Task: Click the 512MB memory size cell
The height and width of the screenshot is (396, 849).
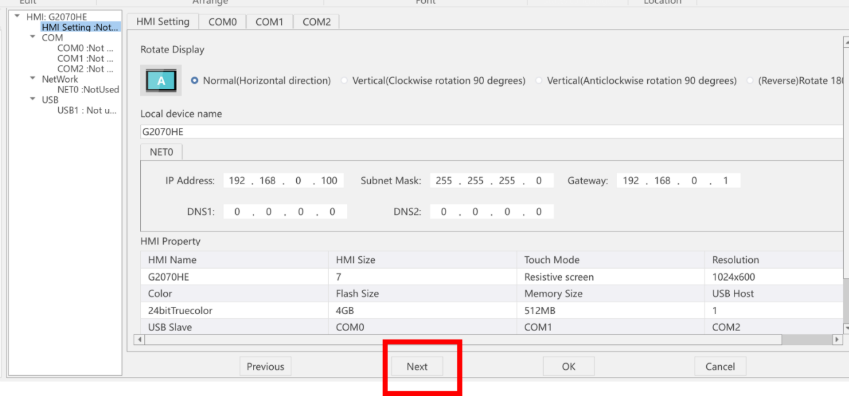Action: pyautogui.click(x=611, y=311)
